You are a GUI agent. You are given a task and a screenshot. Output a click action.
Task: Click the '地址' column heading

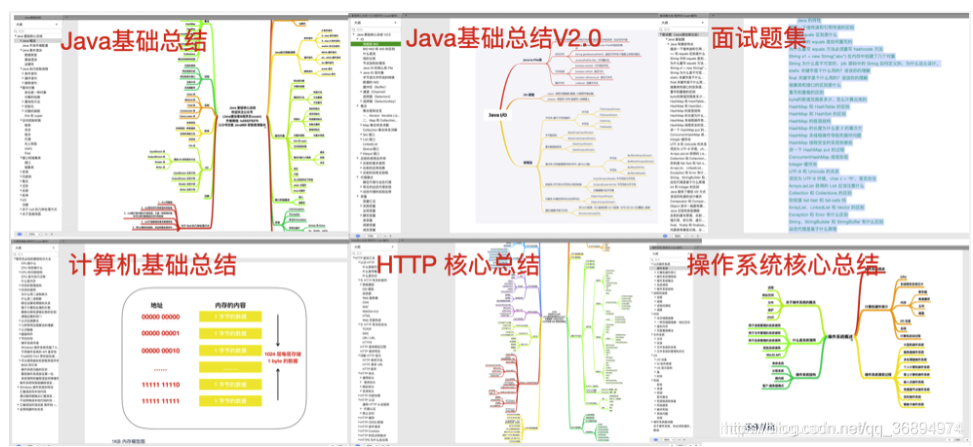pos(157,305)
